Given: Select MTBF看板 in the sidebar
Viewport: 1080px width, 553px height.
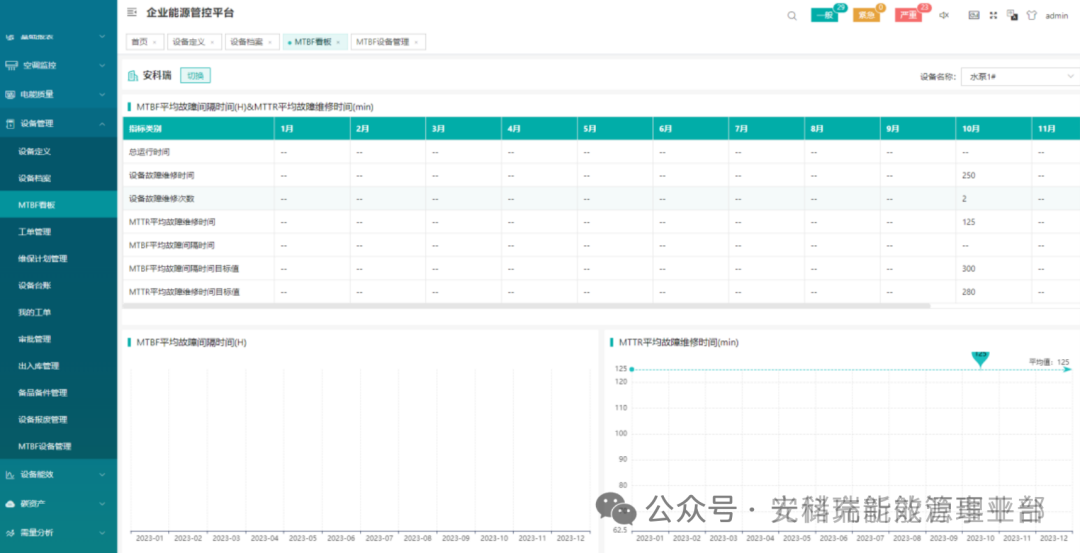Looking at the screenshot, I should (59, 205).
